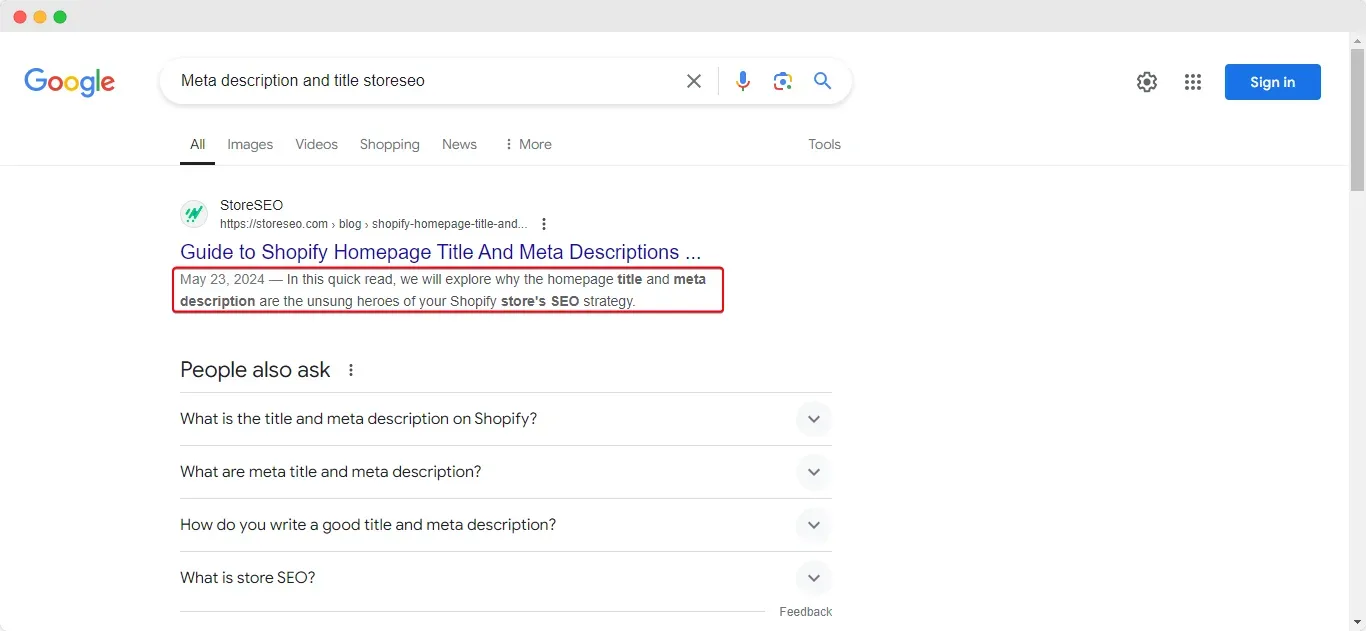
Task: Switch to the Images tab
Action: (x=250, y=144)
